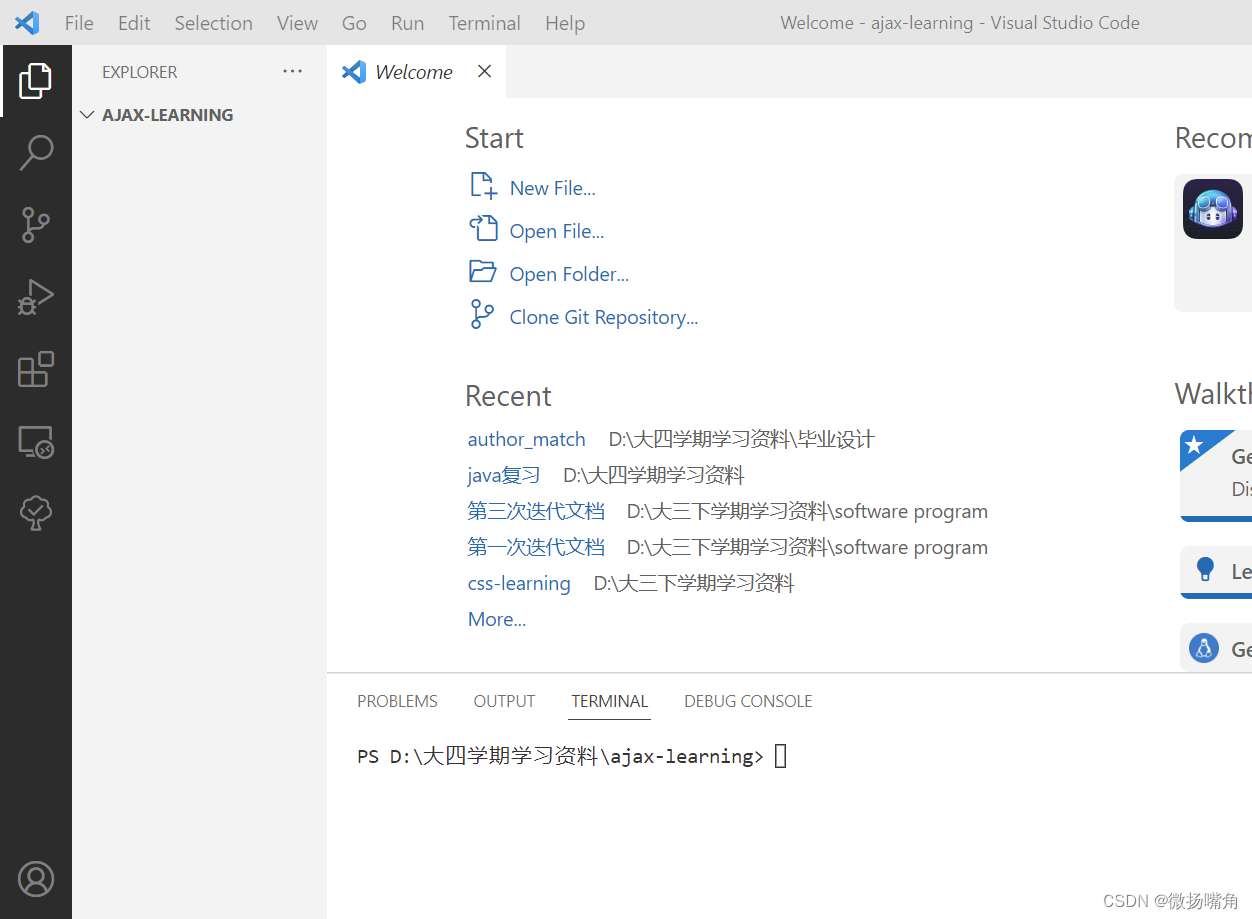Open the Selection menu
1252x919 pixels.
click(213, 23)
